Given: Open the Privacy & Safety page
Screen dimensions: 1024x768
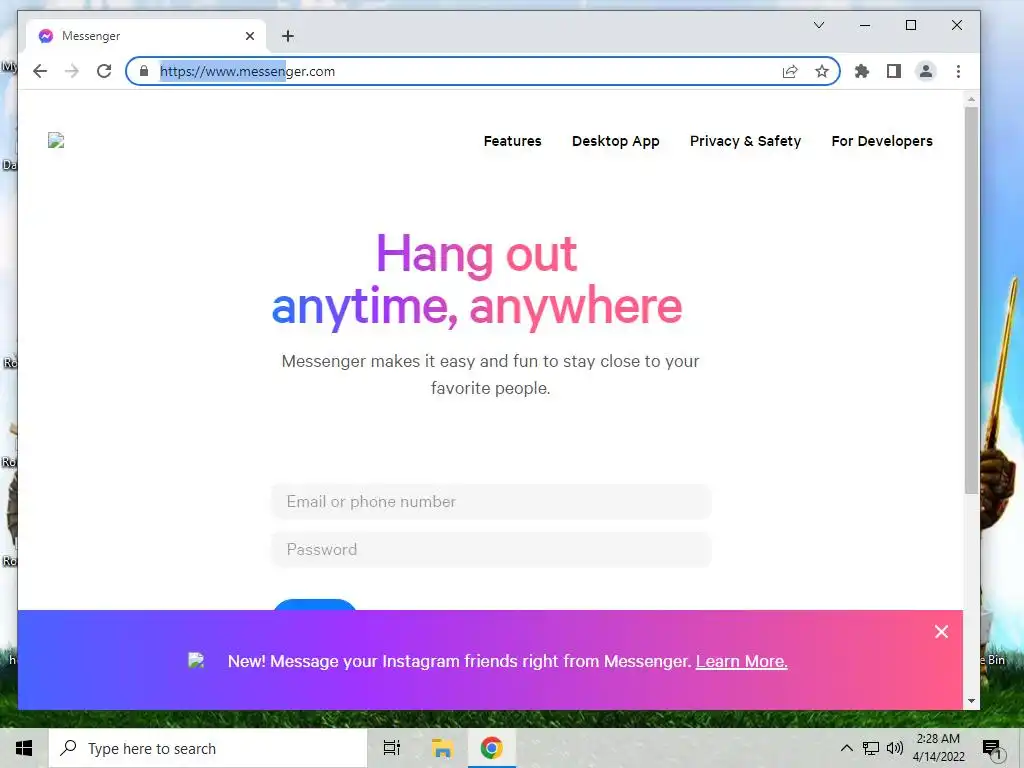Looking at the screenshot, I should (x=745, y=141).
